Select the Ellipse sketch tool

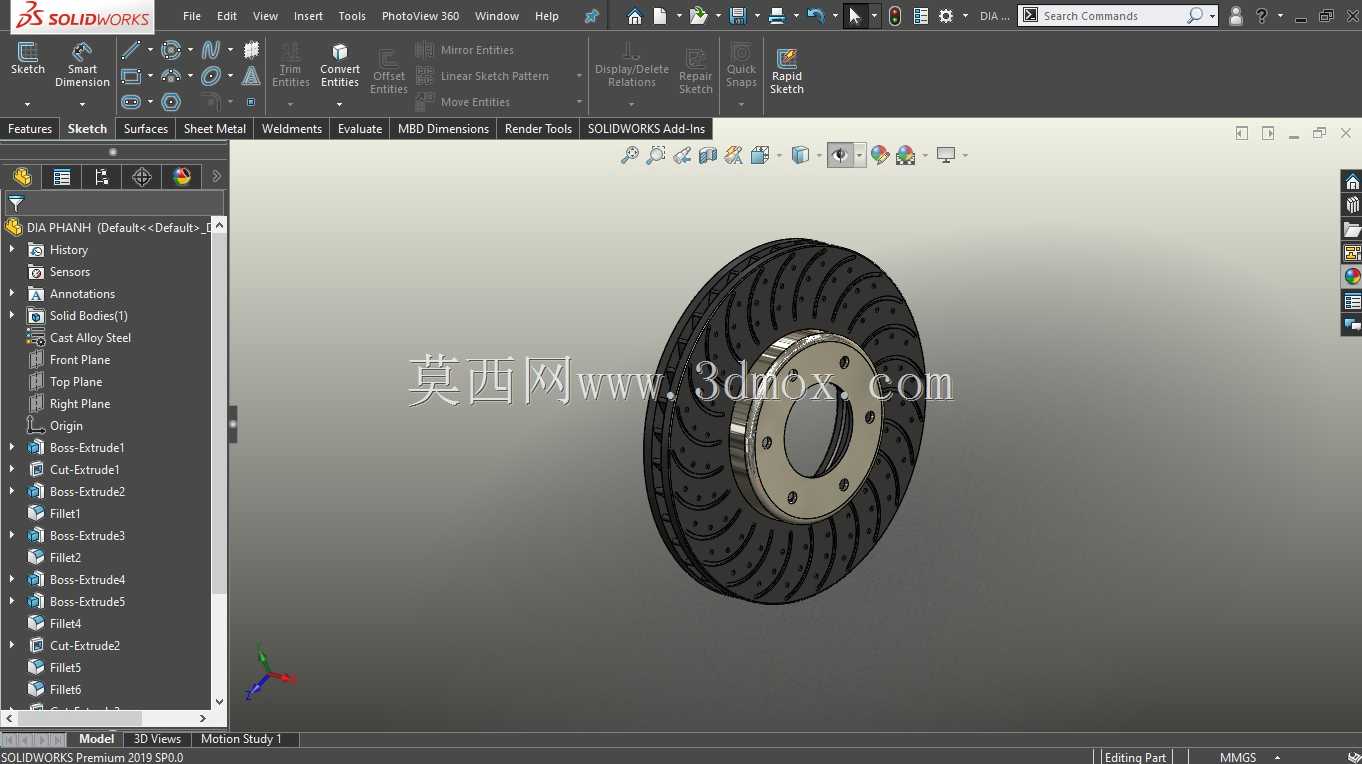[211, 76]
